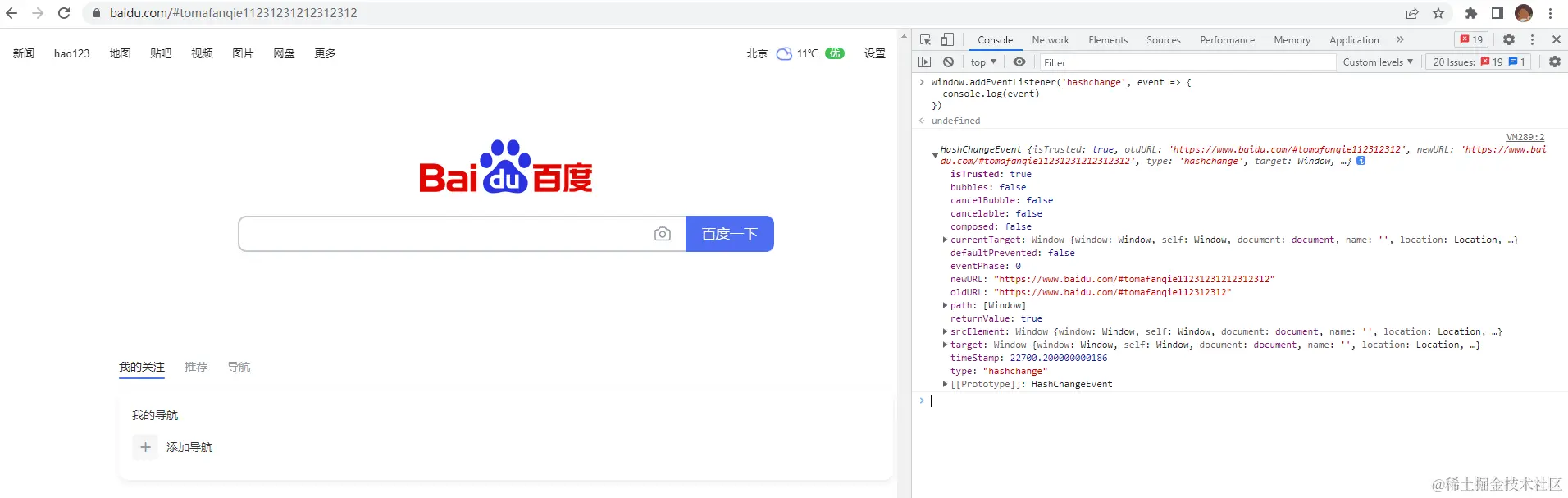
Task: Open Chrome's three-dot menu
Action: tap(1551, 13)
